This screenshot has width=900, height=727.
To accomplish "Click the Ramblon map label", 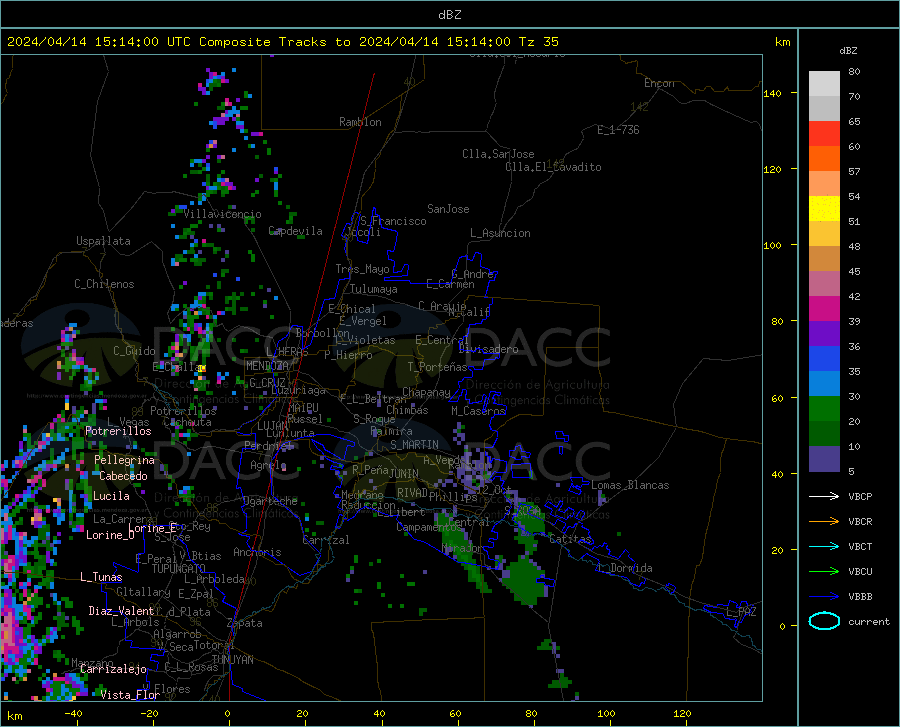I will [x=360, y=122].
